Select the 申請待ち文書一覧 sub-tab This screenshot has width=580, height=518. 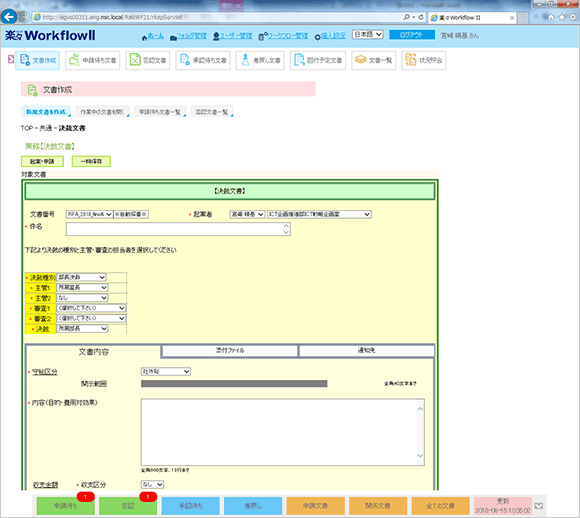pos(160,112)
